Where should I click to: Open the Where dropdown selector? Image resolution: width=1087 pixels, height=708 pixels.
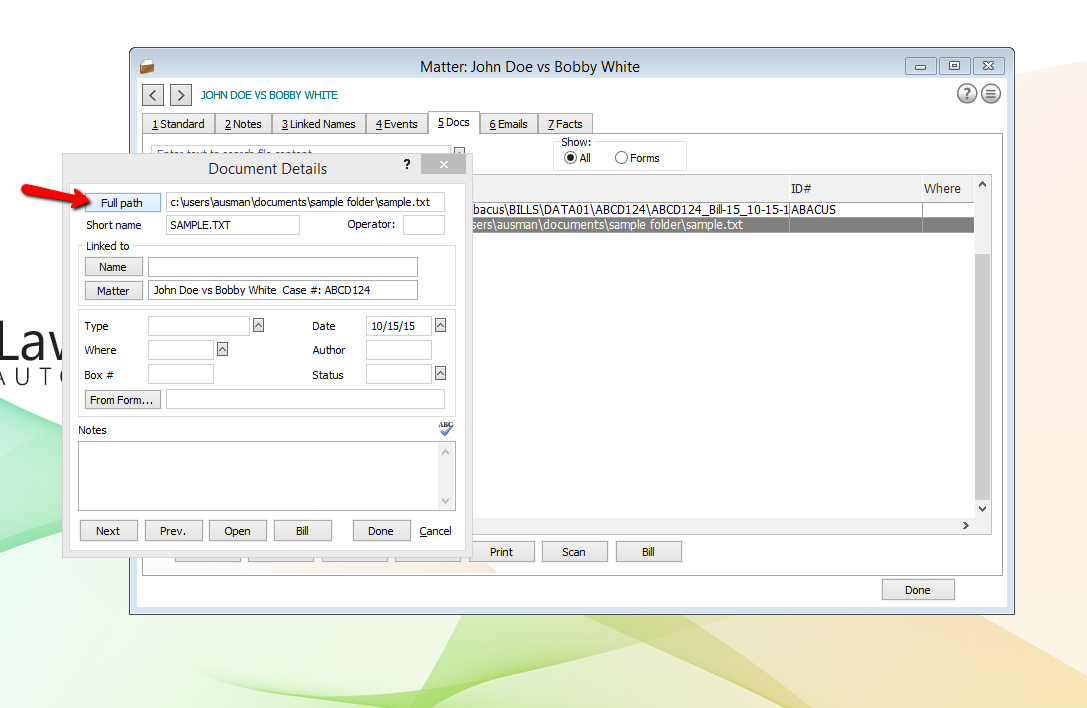click(222, 349)
